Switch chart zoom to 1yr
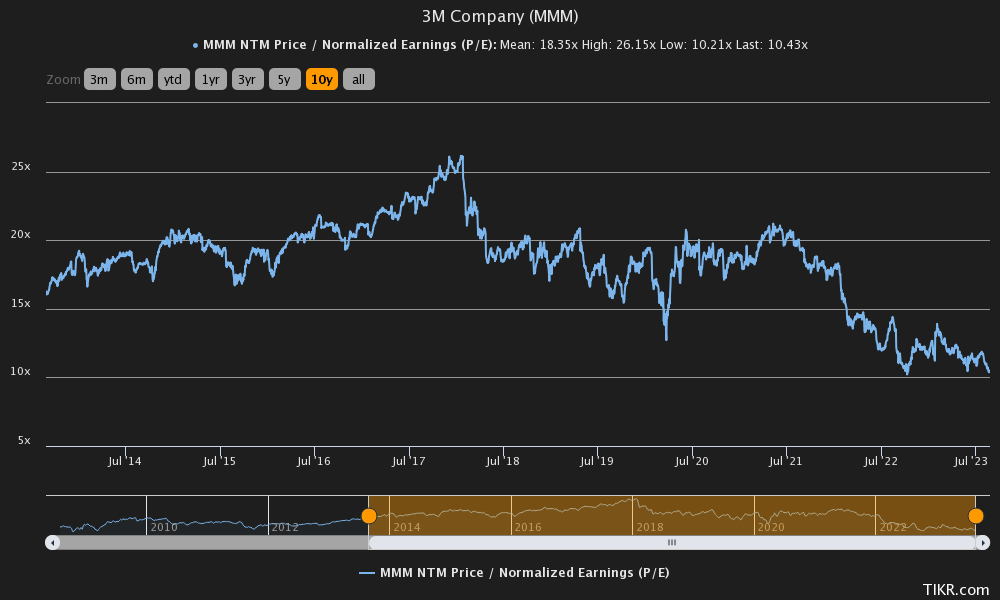Screen dimensions: 1000x600 tap(210, 79)
